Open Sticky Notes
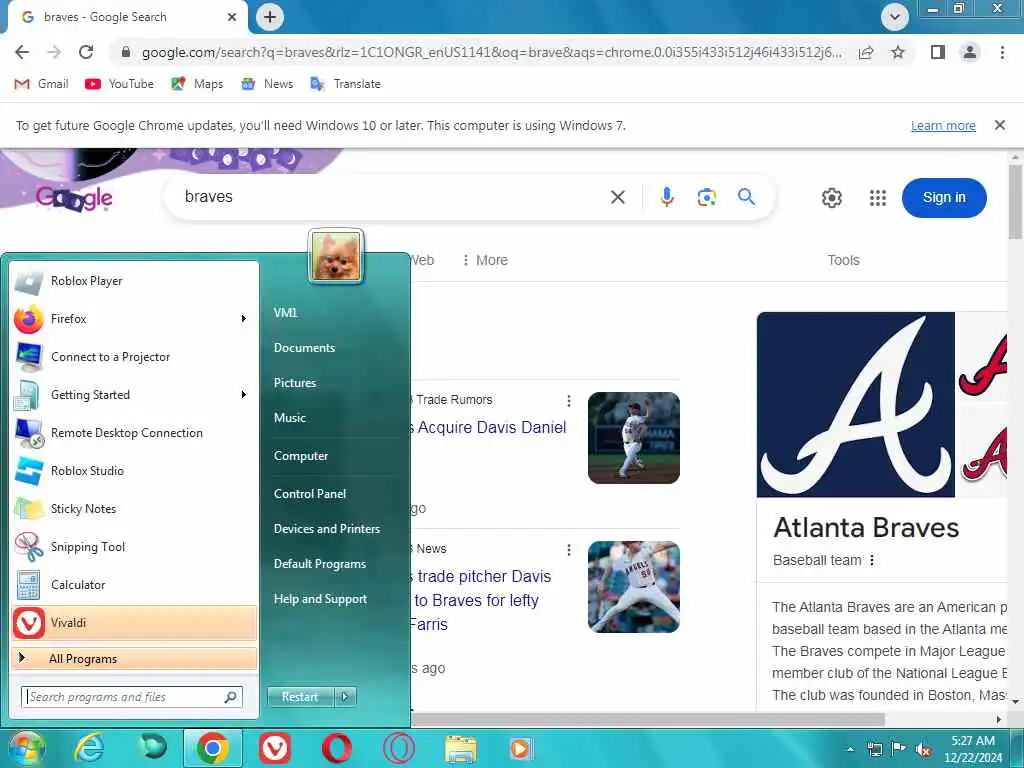 point(134,508)
